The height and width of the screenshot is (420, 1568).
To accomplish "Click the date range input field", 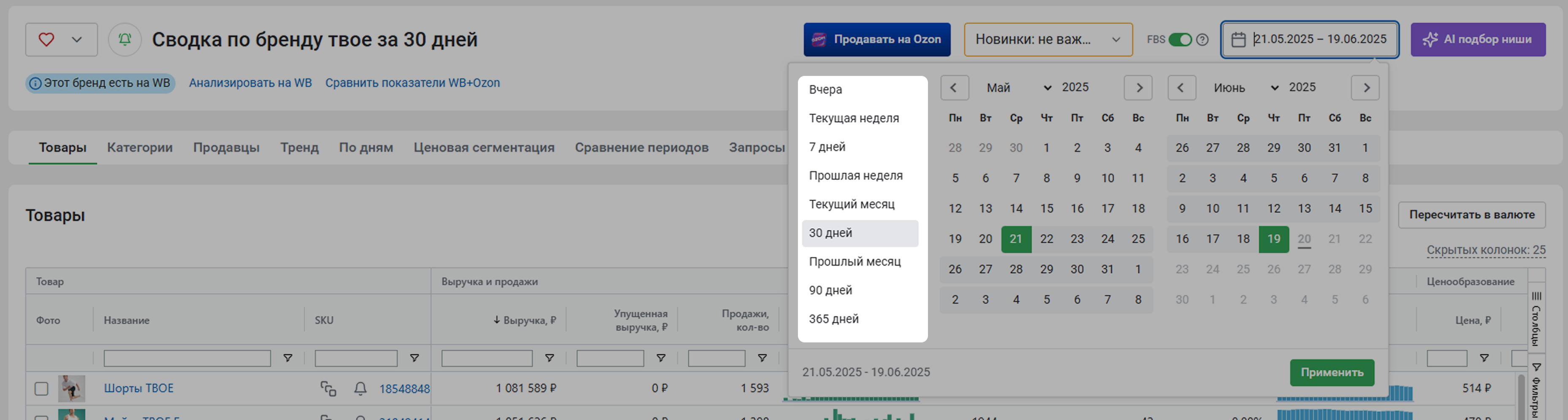I will [1309, 40].
